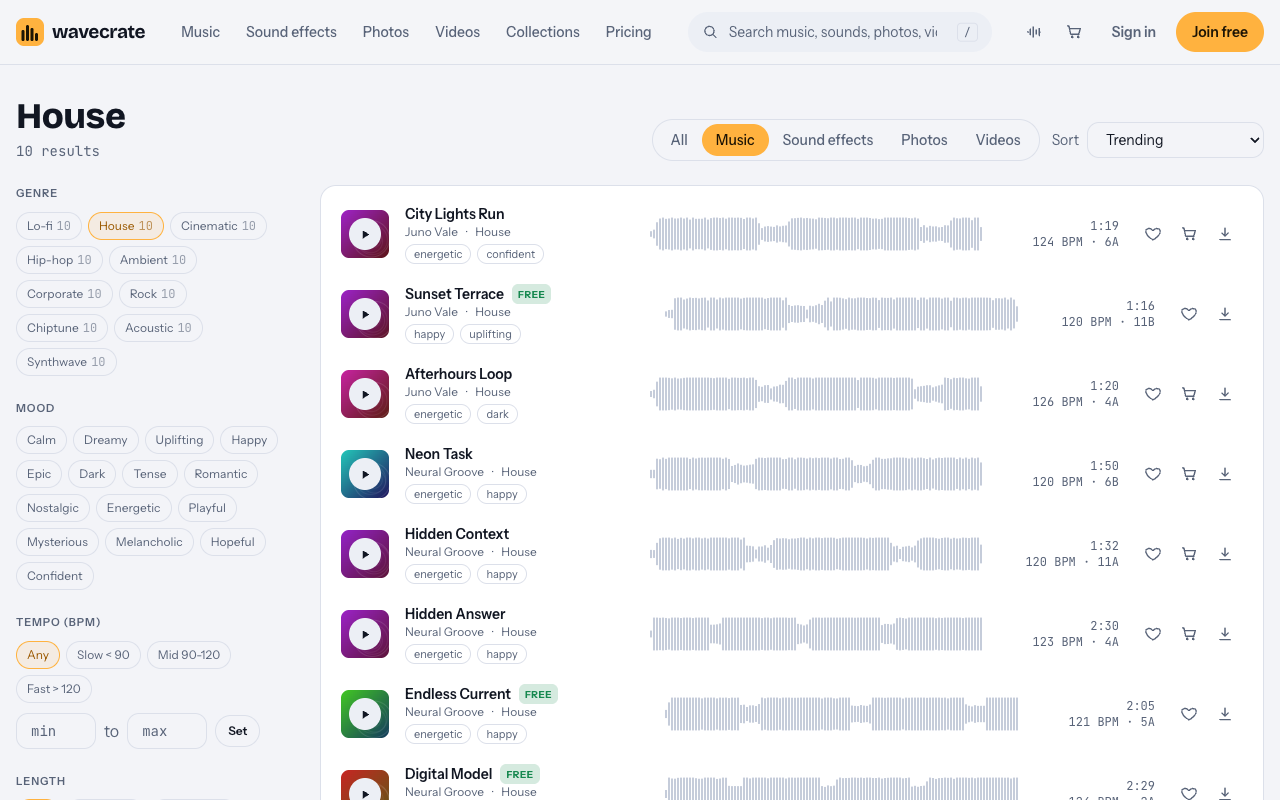Play the Hidden Context track

pos(365,554)
